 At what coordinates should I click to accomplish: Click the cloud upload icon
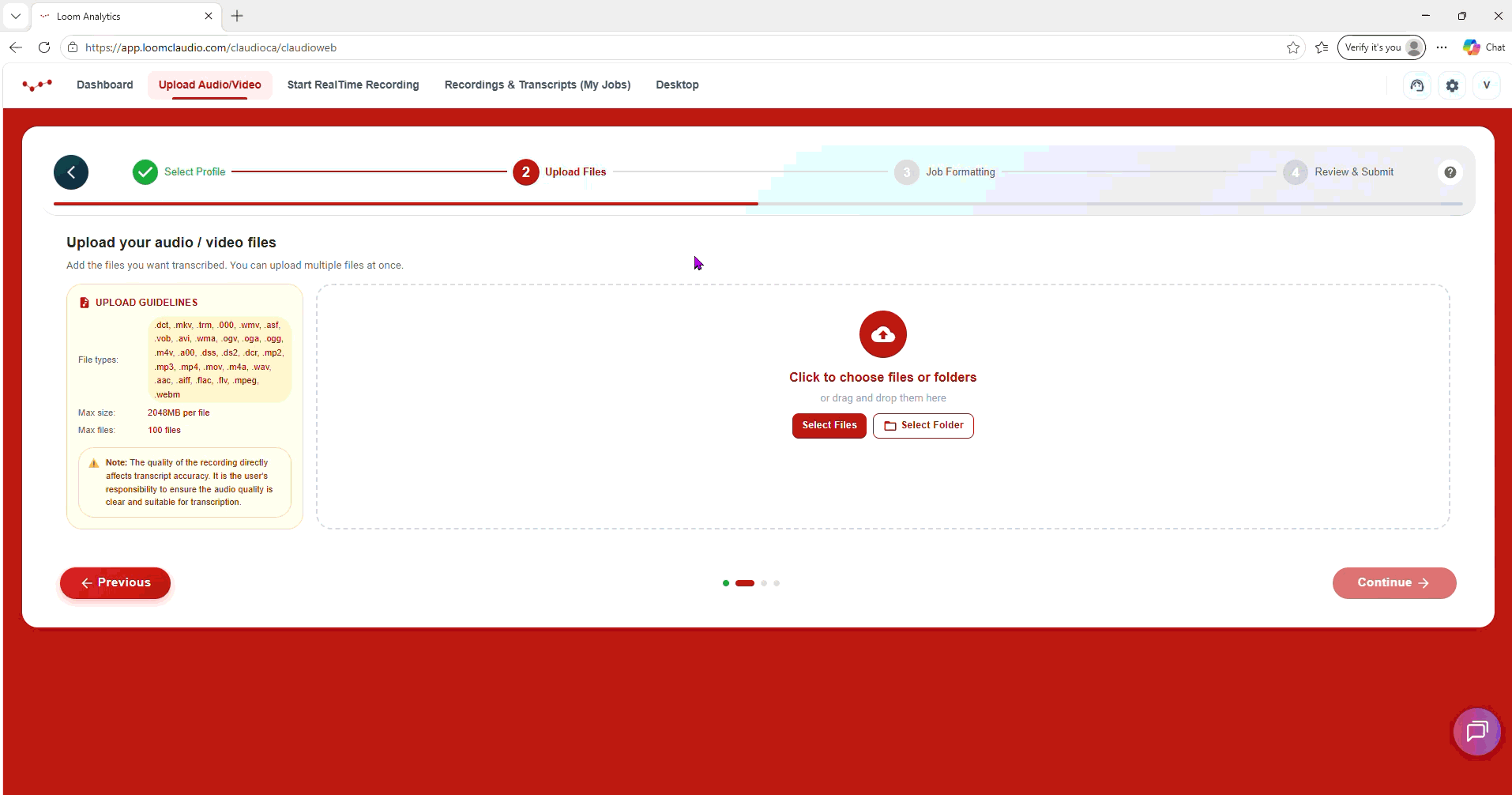[x=883, y=334]
